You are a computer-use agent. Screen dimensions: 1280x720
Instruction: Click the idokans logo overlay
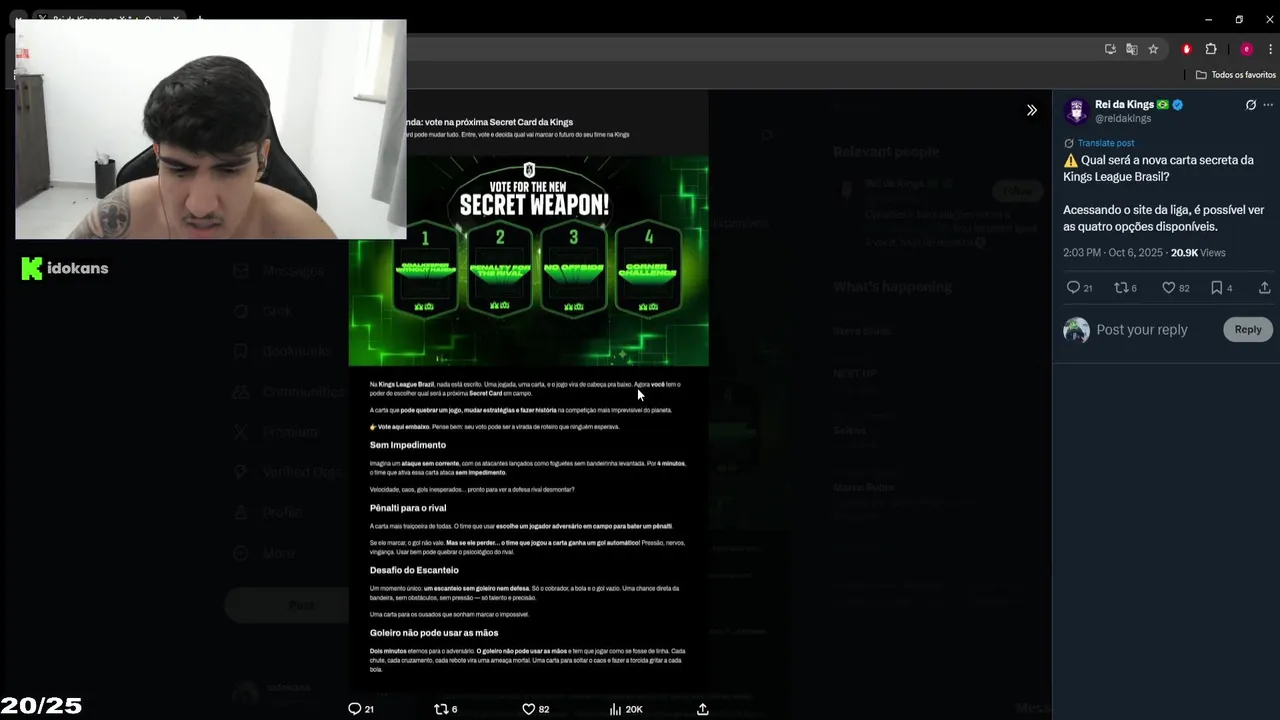pyautogui.click(x=65, y=268)
